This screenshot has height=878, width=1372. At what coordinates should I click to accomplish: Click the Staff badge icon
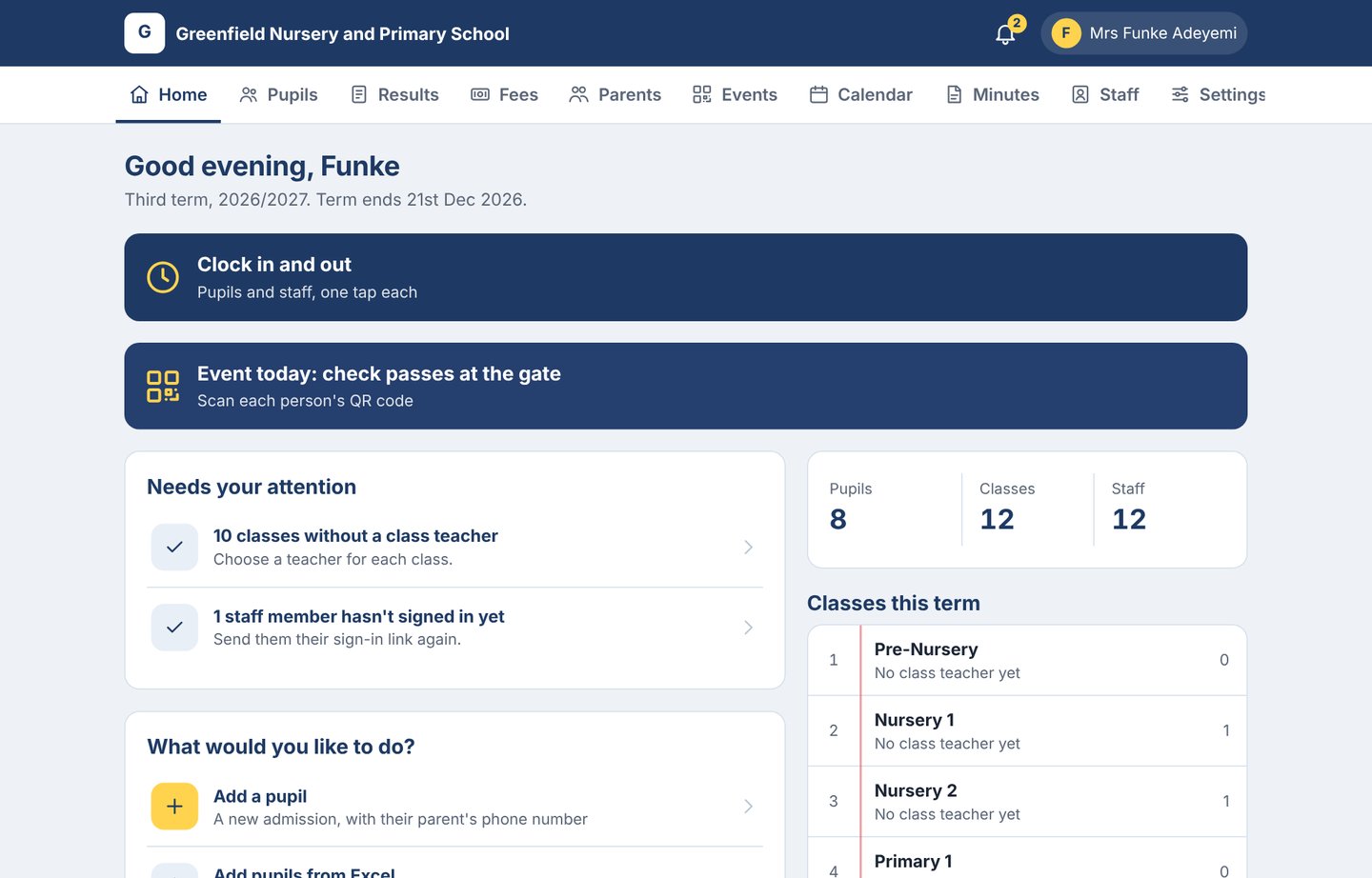(1080, 94)
